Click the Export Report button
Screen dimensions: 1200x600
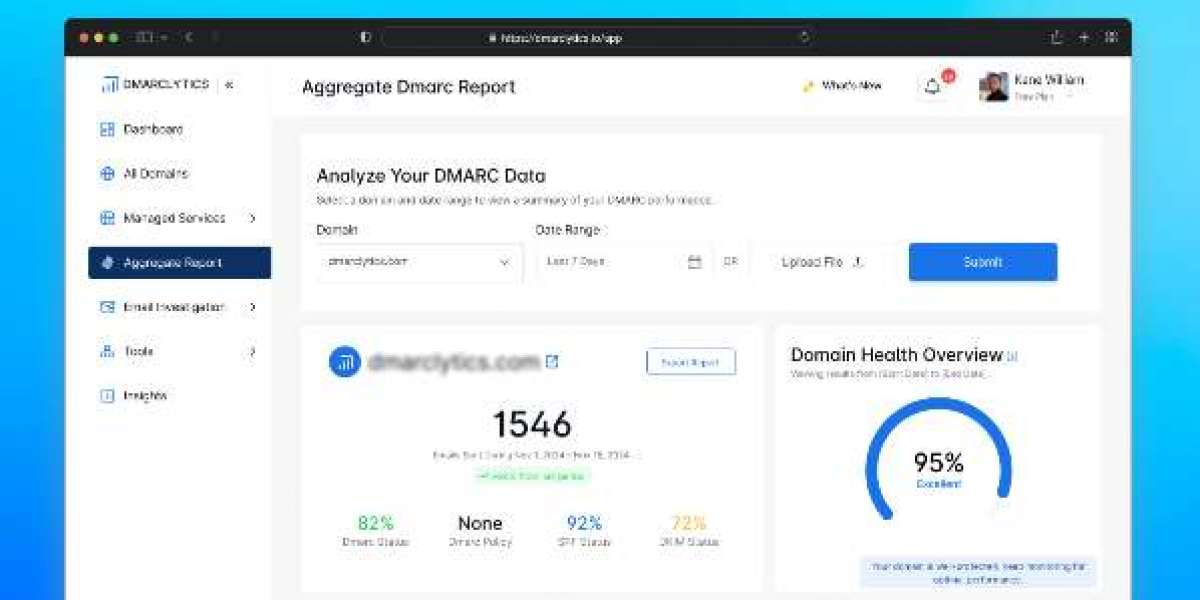point(691,362)
